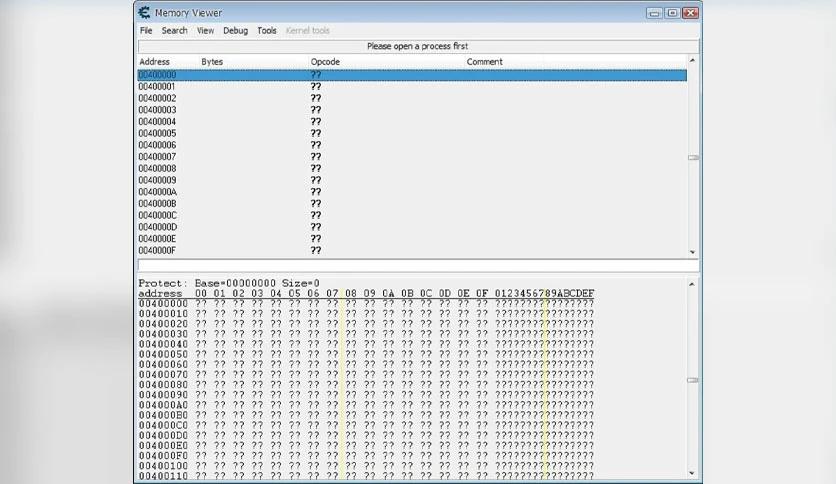Open the Debug menu
This screenshot has width=836, height=484.
(235, 31)
